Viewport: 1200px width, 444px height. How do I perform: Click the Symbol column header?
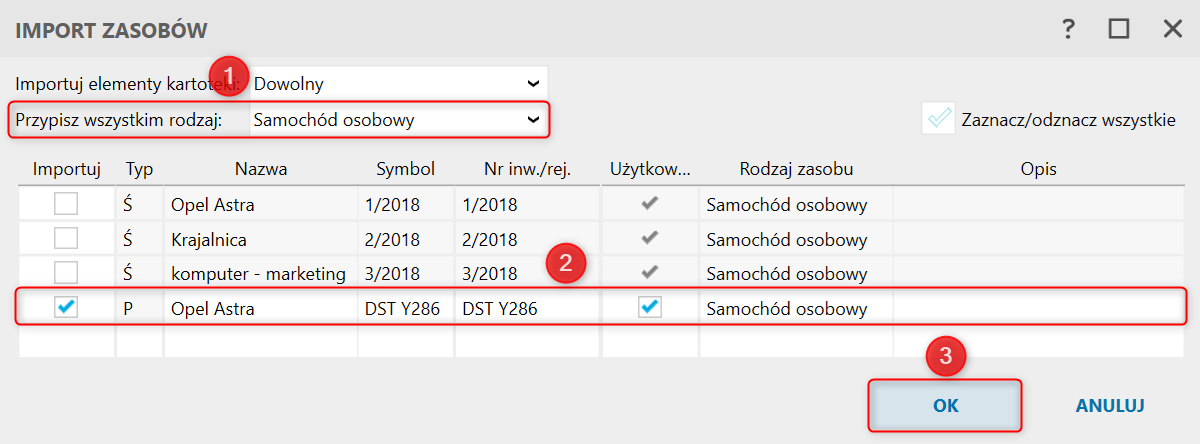click(x=405, y=169)
